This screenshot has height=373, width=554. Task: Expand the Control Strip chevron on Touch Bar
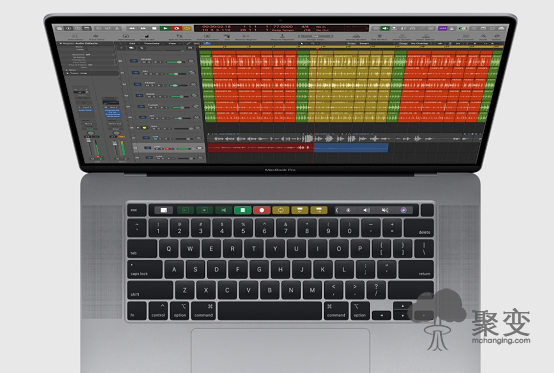point(337,210)
